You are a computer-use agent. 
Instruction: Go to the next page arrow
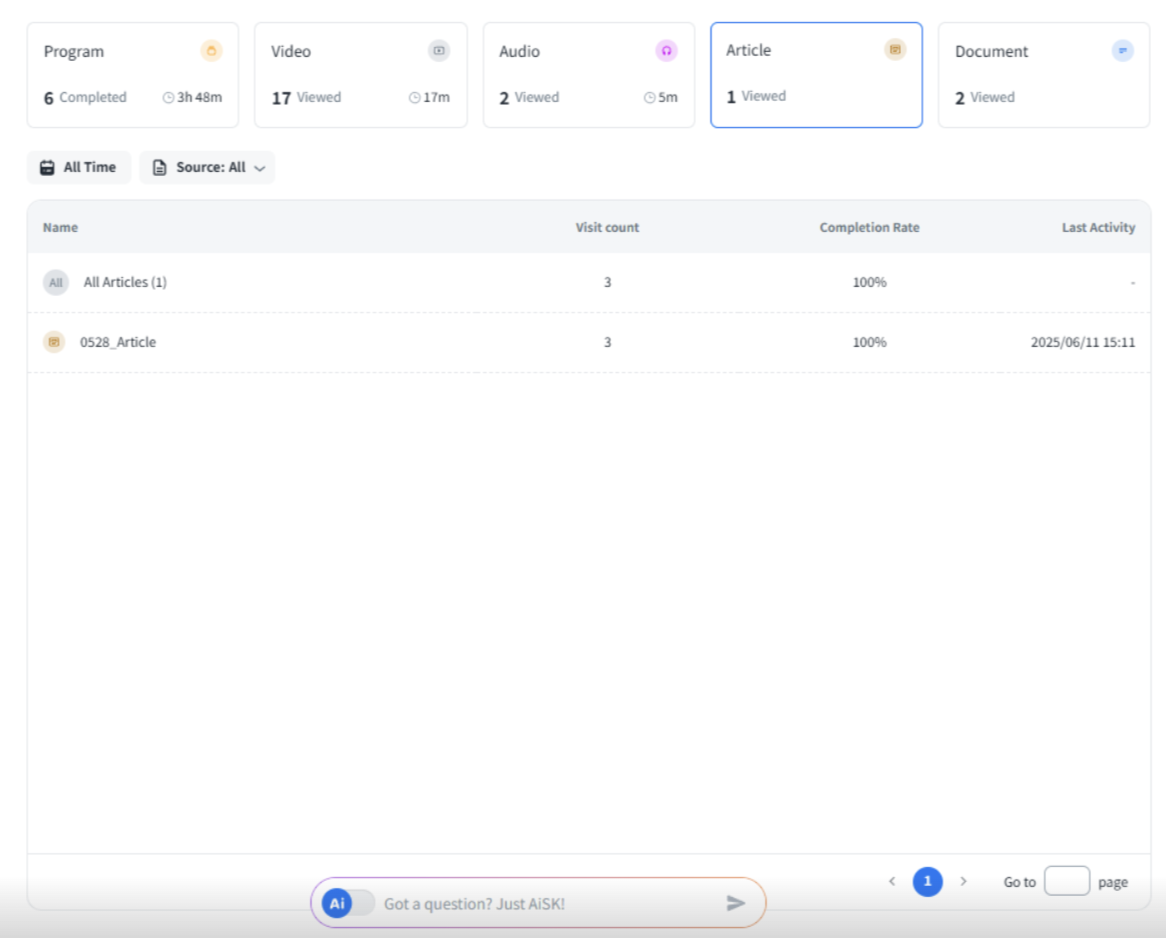click(x=963, y=881)
